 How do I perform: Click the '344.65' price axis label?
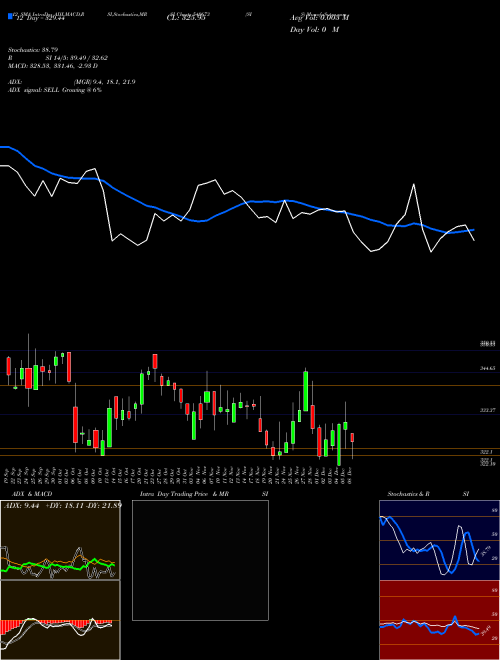pyautogui.click(x=487, y=368)
